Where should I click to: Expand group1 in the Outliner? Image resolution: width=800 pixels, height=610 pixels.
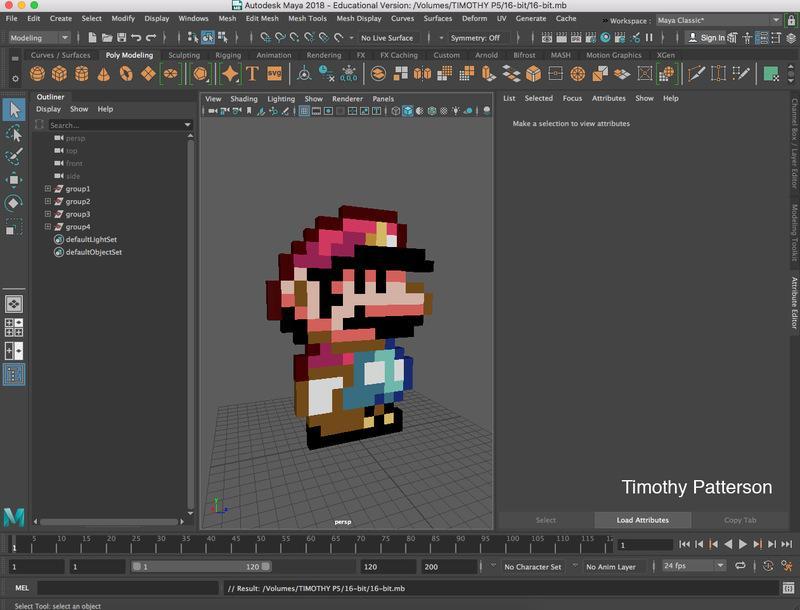point(47,189)
